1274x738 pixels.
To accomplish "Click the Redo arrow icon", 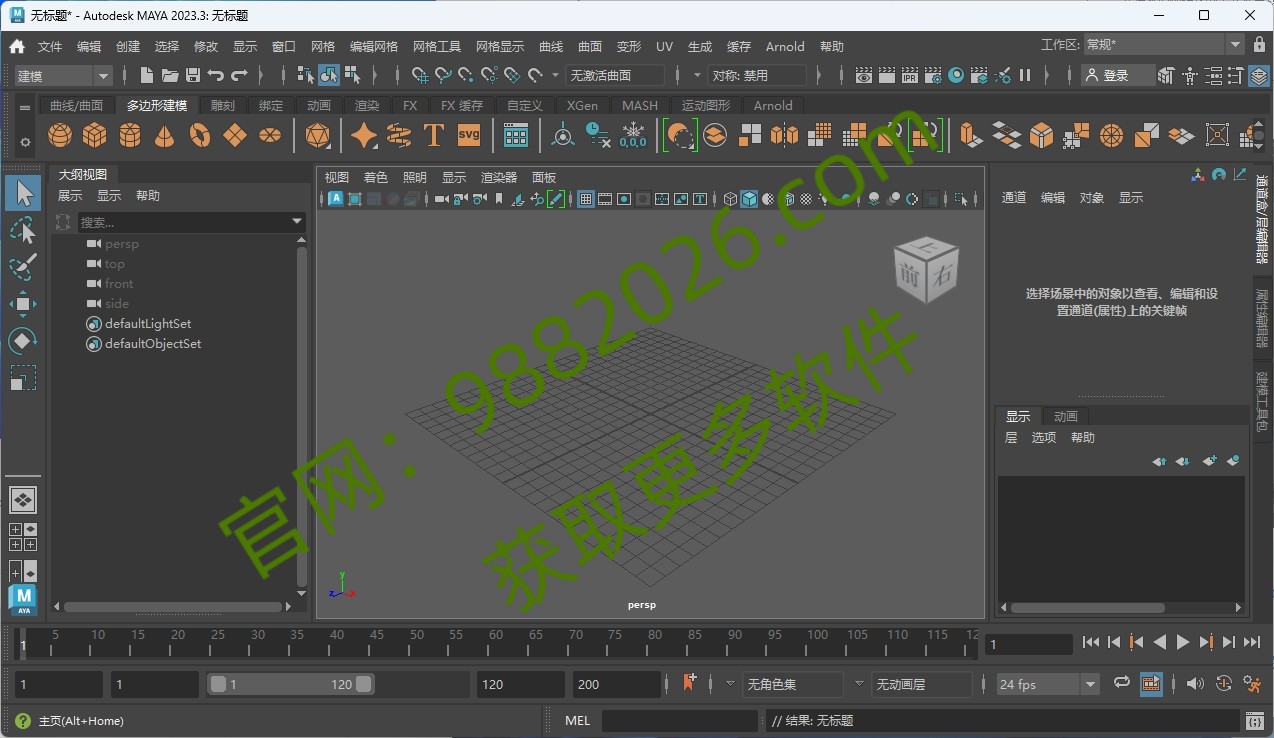I will 239,75.
